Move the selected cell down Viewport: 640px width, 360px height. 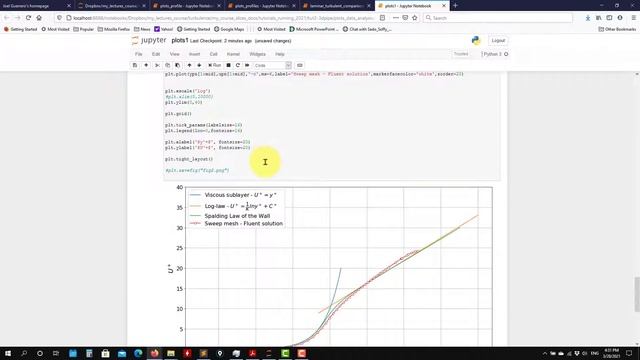tap(199, 65)
